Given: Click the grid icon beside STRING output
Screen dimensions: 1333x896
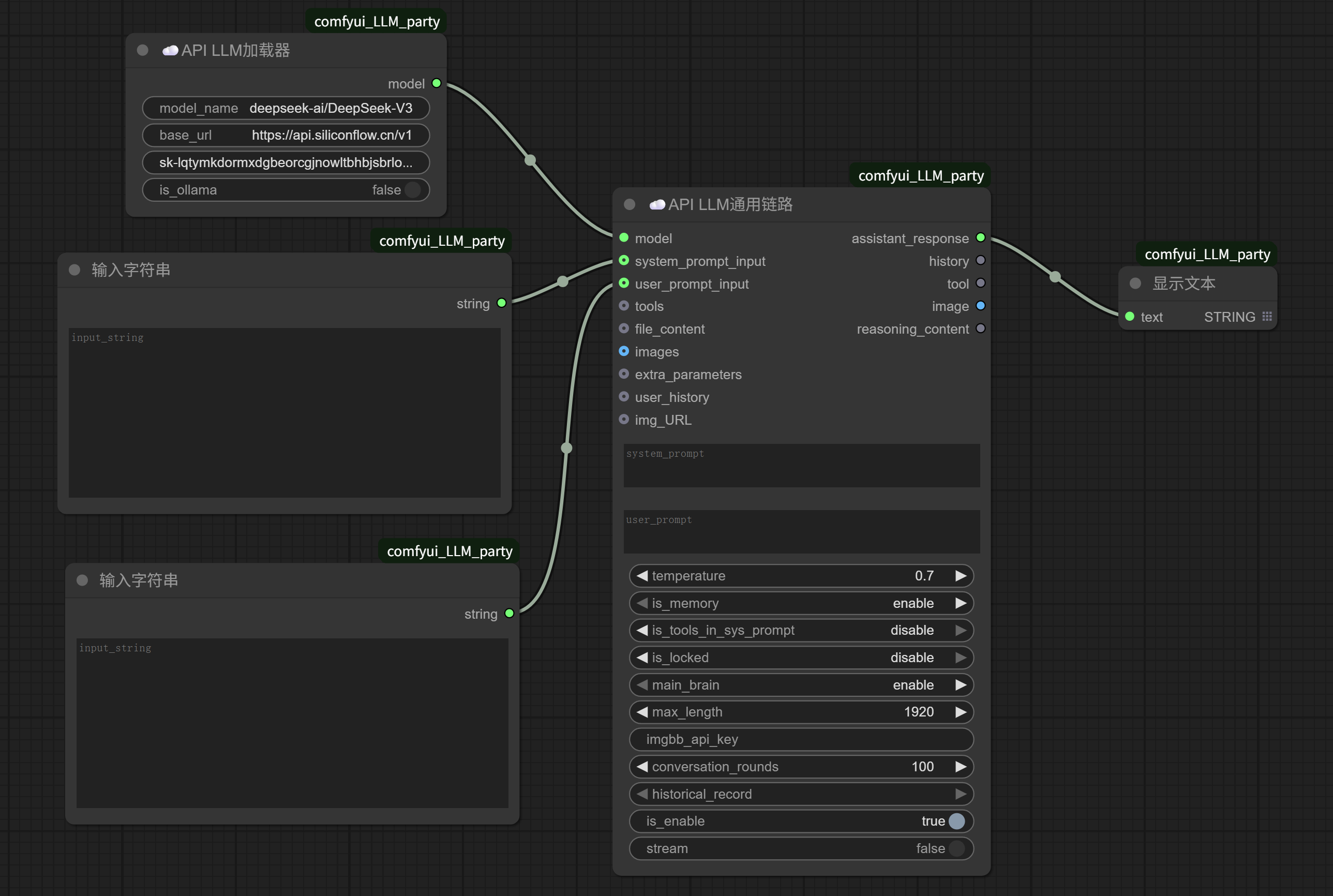Looking at the screenshot, I should tap(1267, 317).
